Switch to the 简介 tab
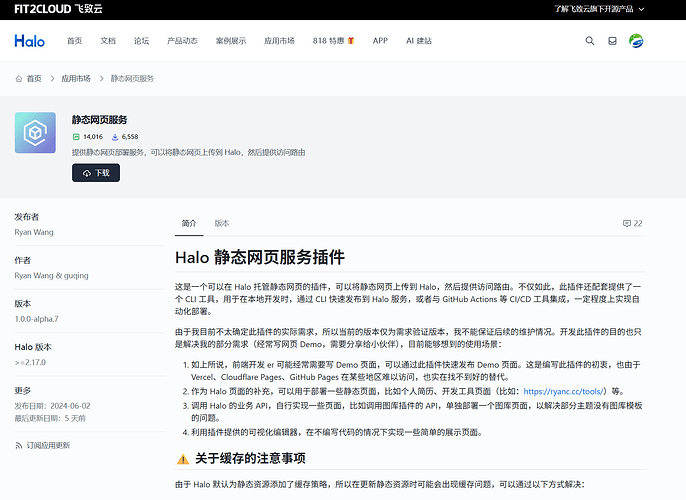686x500 pixels. [x=189, y=224]
